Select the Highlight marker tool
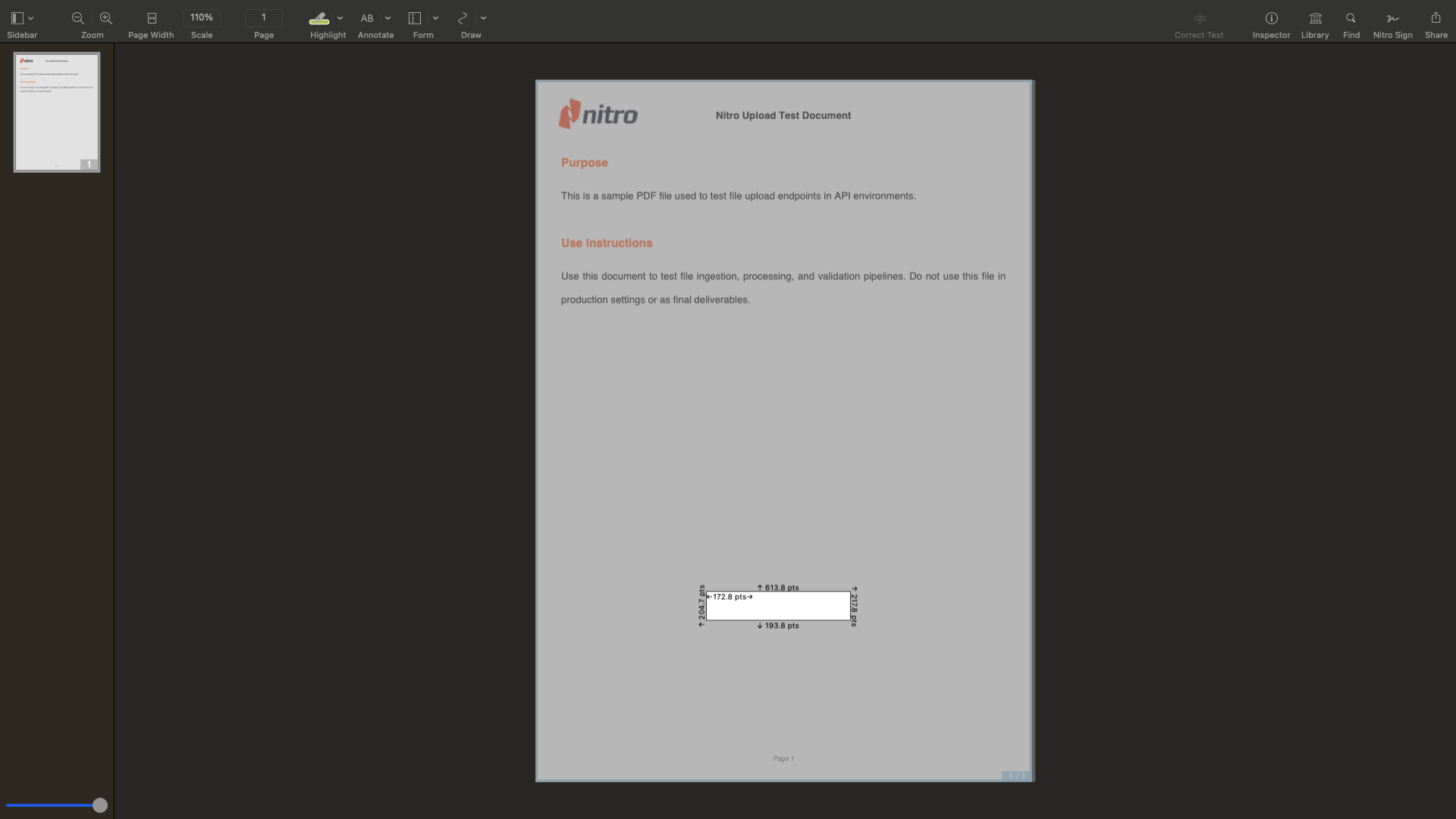 [319, 18]
